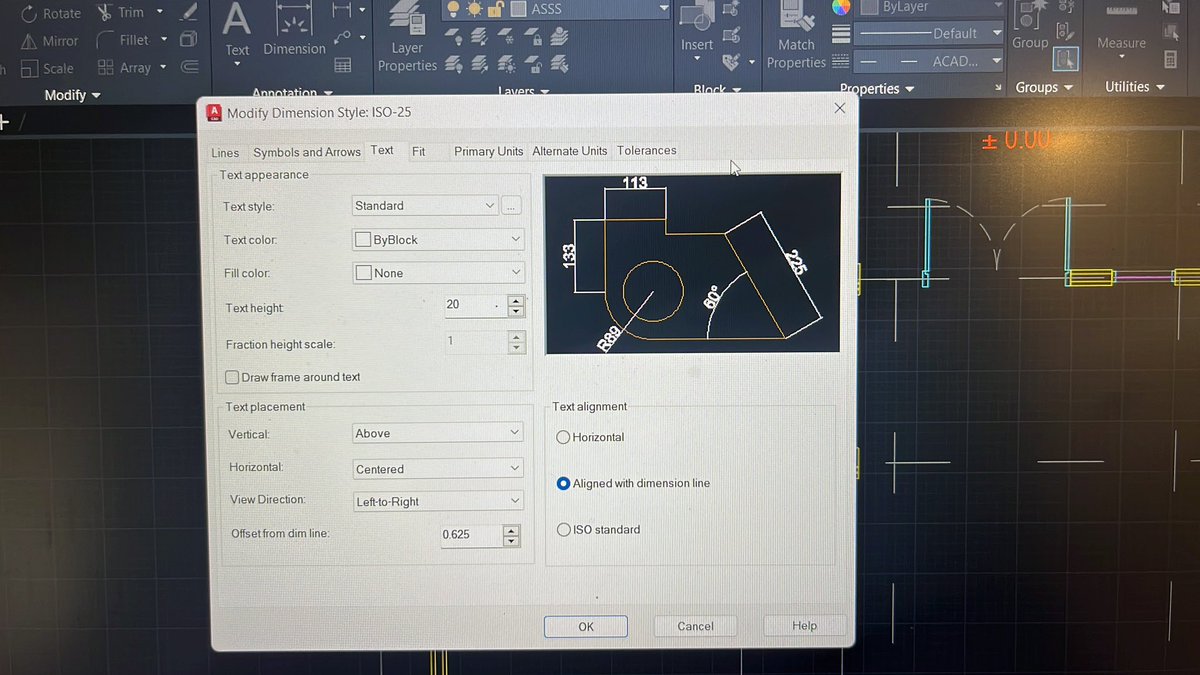The width and height of the screenshot is (1200, 675).
Task: Click the ASSS layer color swatch
Action: 518,9
